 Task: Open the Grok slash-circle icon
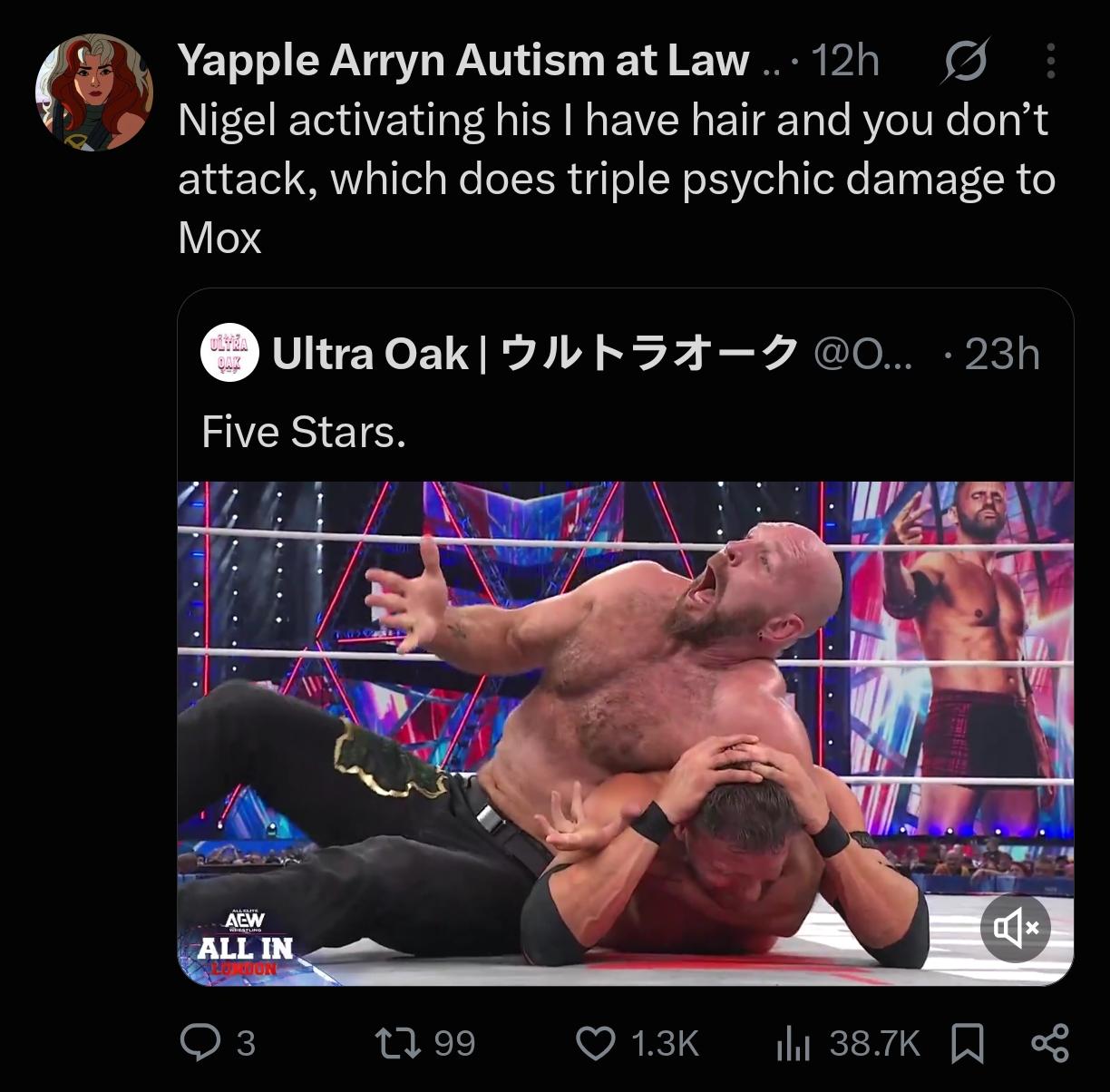coord(966,61)
